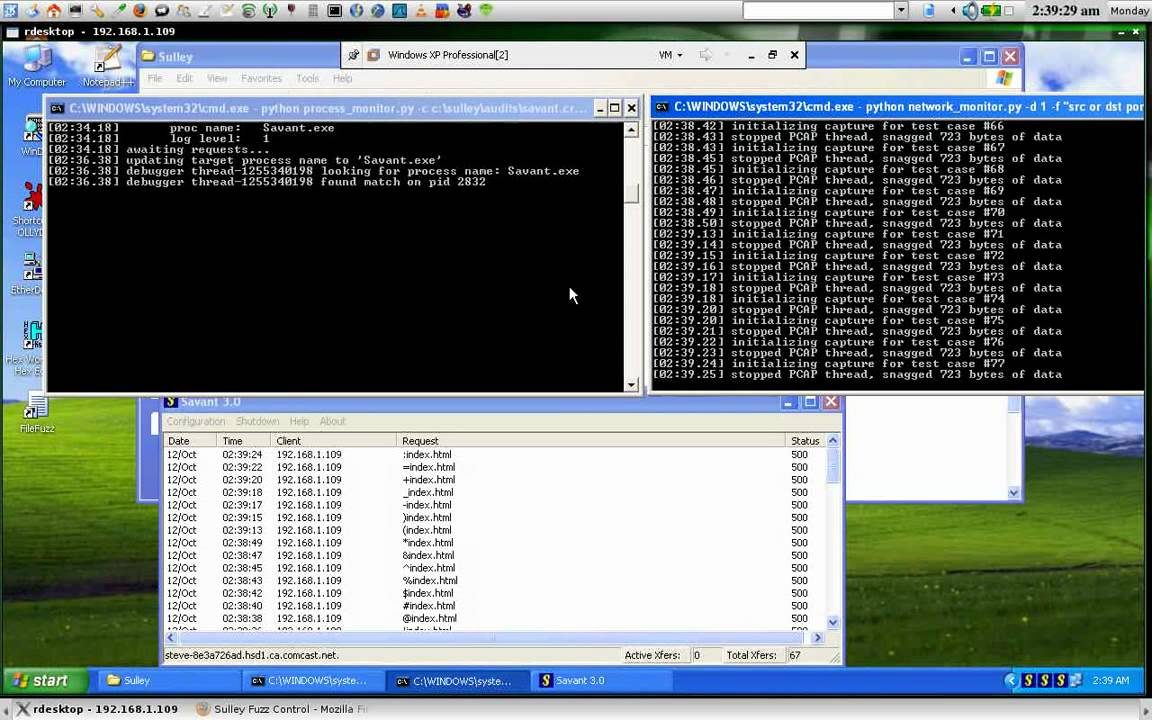Click the color picker dropper icon
The width and height of the screenshot is (1152, 720).
(118, 10)
